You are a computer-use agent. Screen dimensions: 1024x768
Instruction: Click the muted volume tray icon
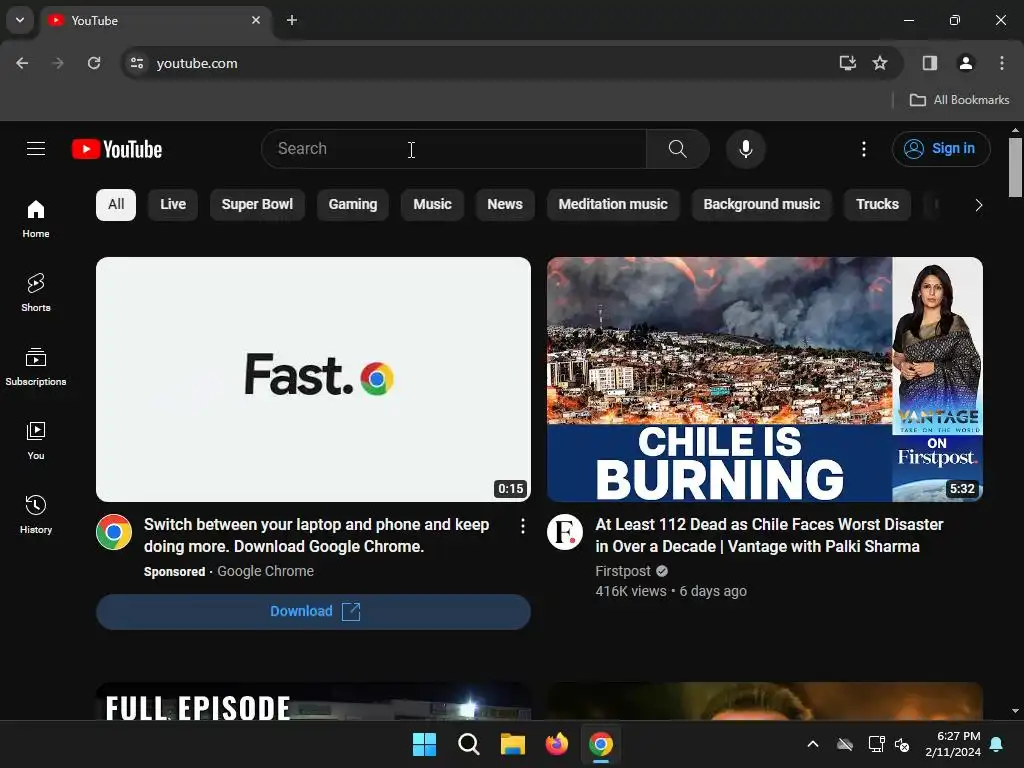pos(903,744)
